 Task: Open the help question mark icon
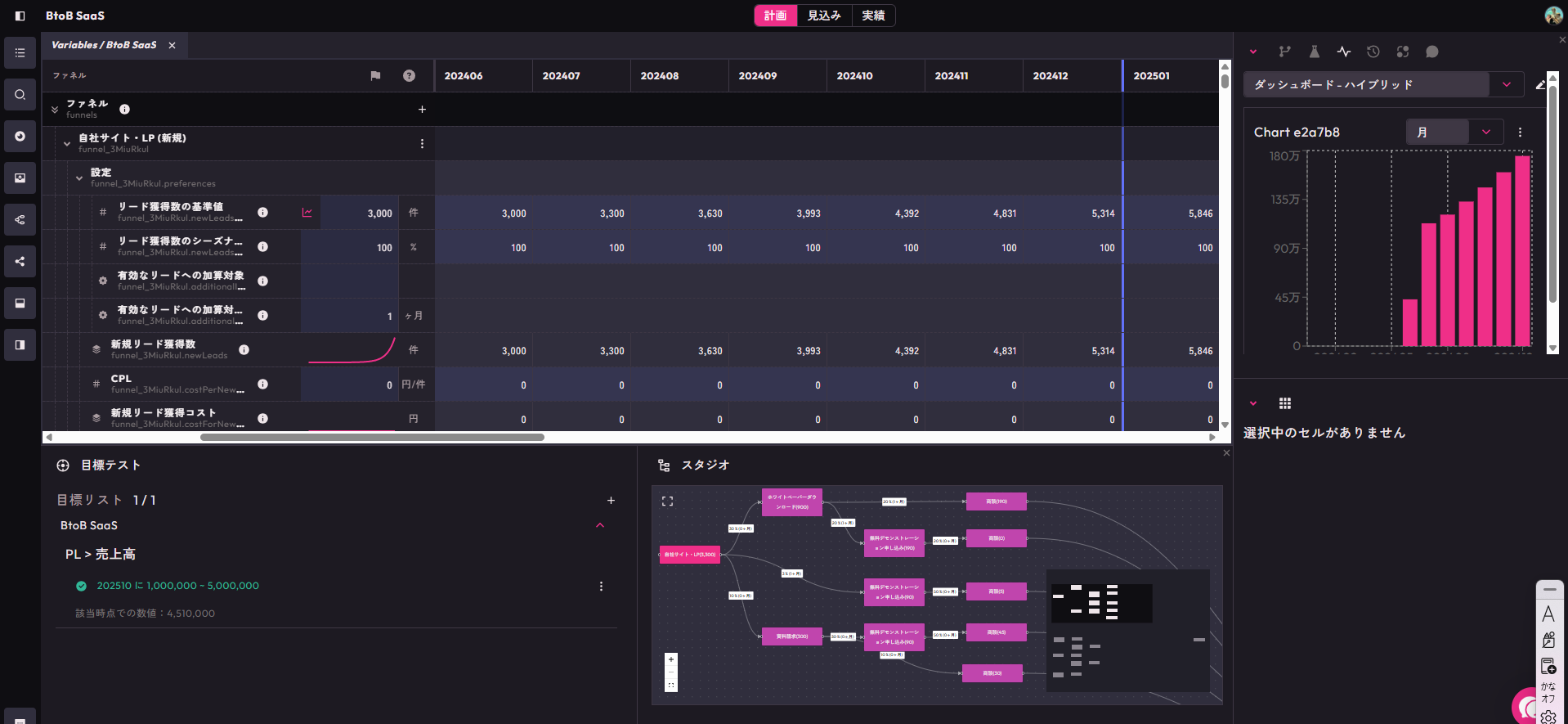click(409, 75)
